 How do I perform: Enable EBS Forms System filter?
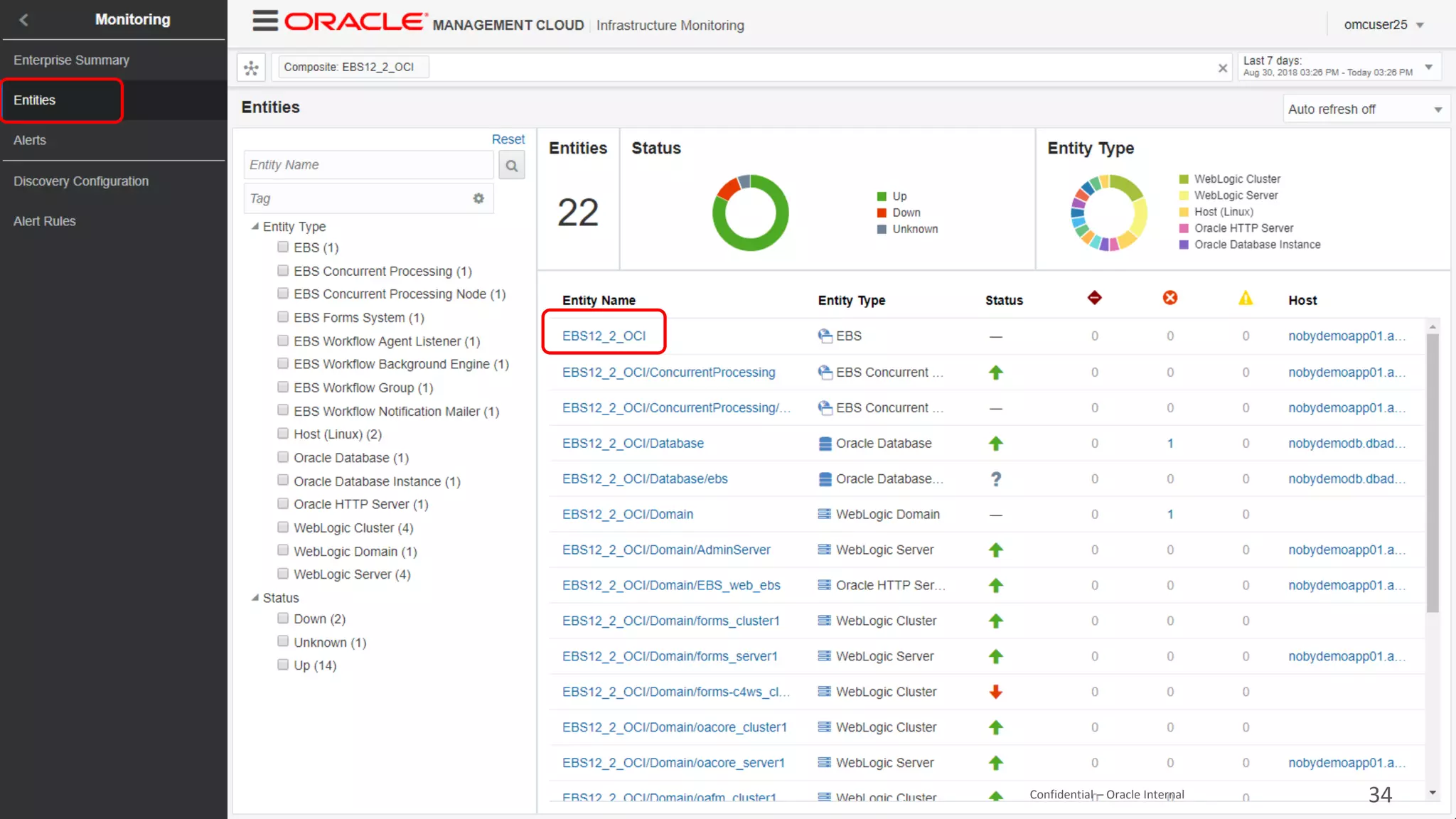coord(283,316)
